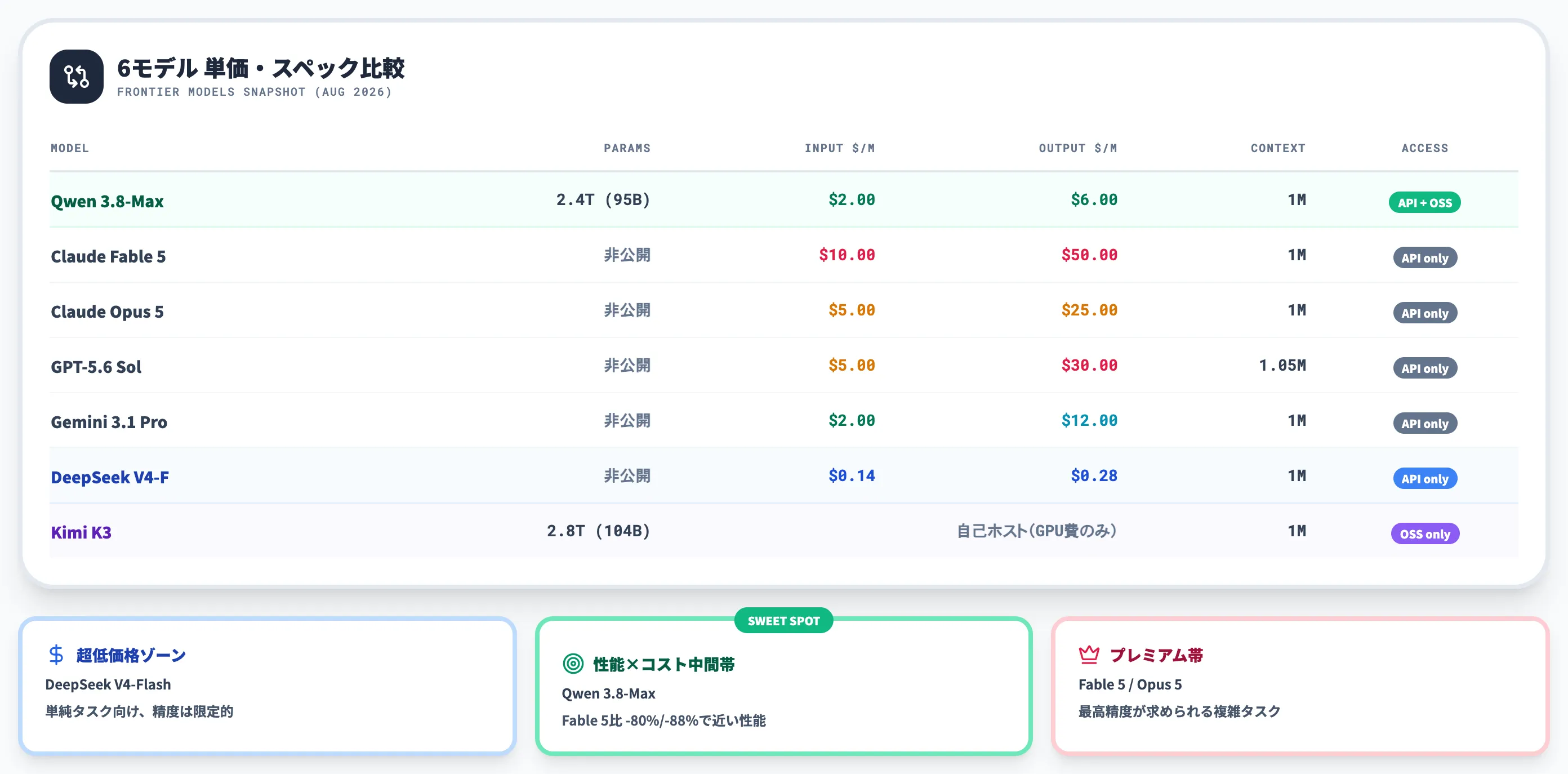Click the $10.00 input price
The width and height of the screenshot is (1568, 774).
point(847,255)
